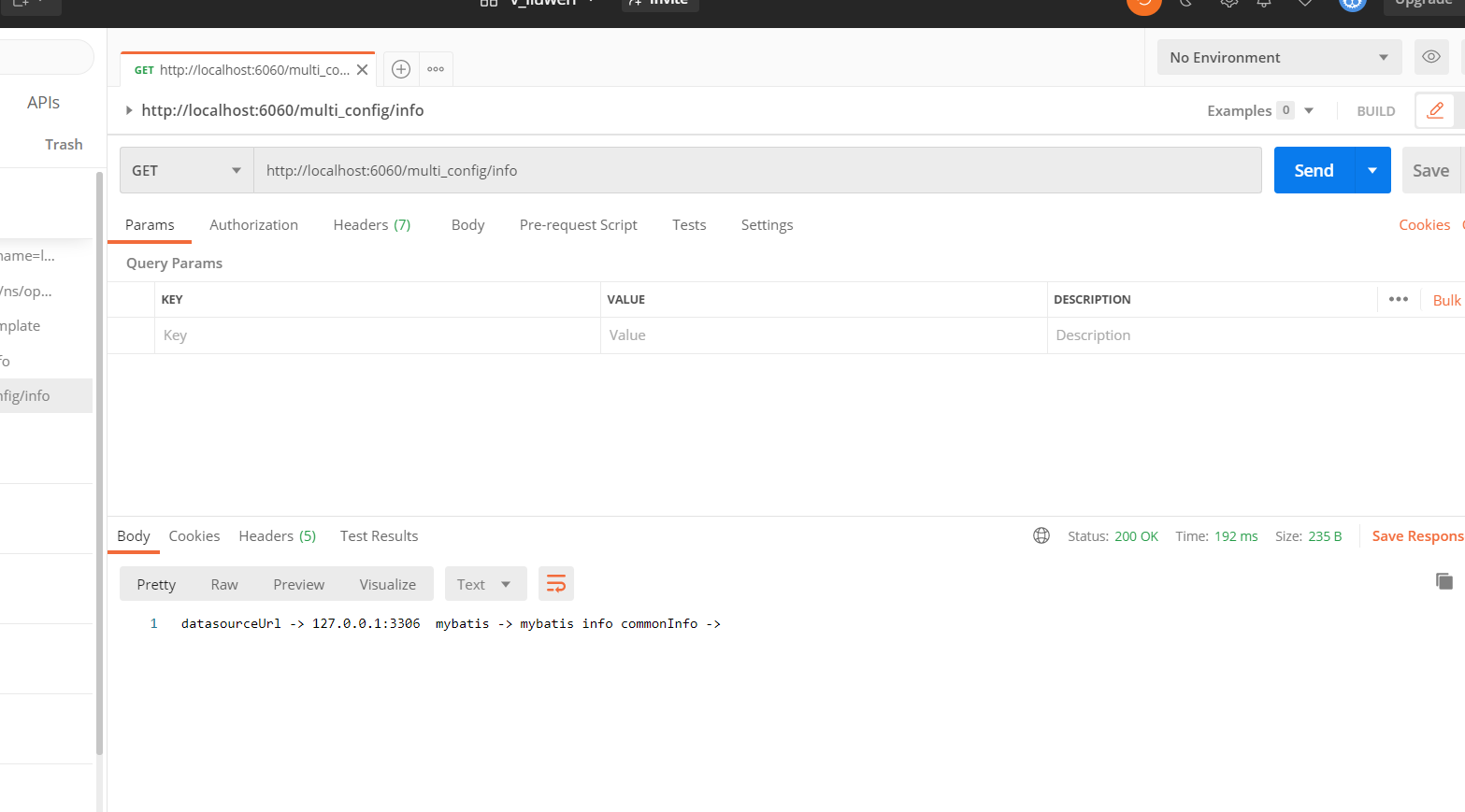The height and width of the screenshot is (812, 1465).
Task: Open the Cookies link near Send
Action: (1425, 225)
